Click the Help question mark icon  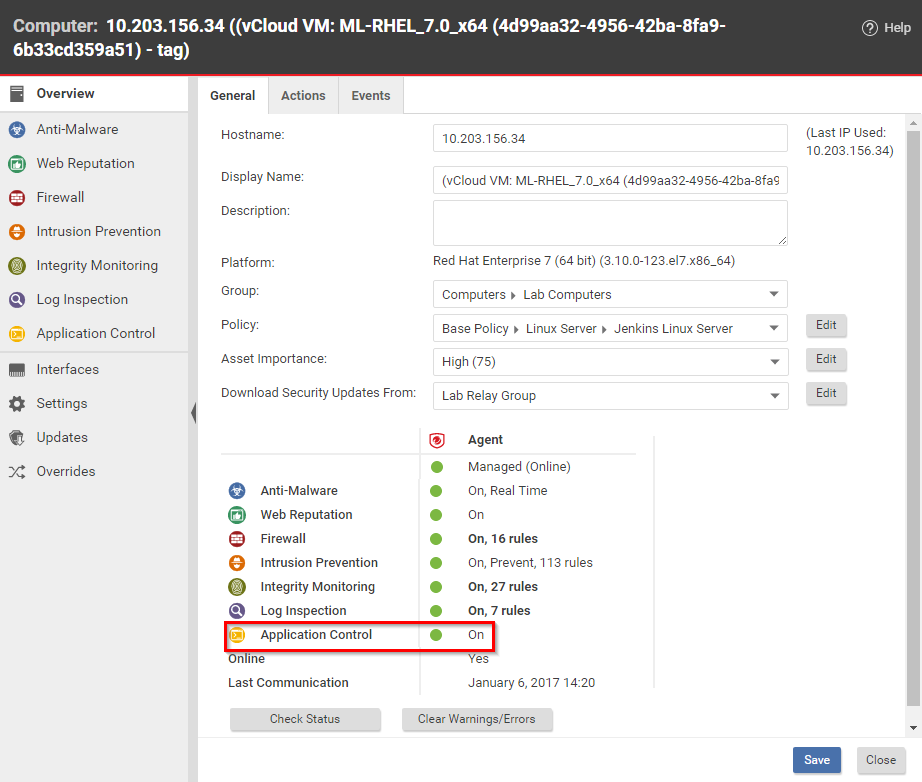point(870,28)
